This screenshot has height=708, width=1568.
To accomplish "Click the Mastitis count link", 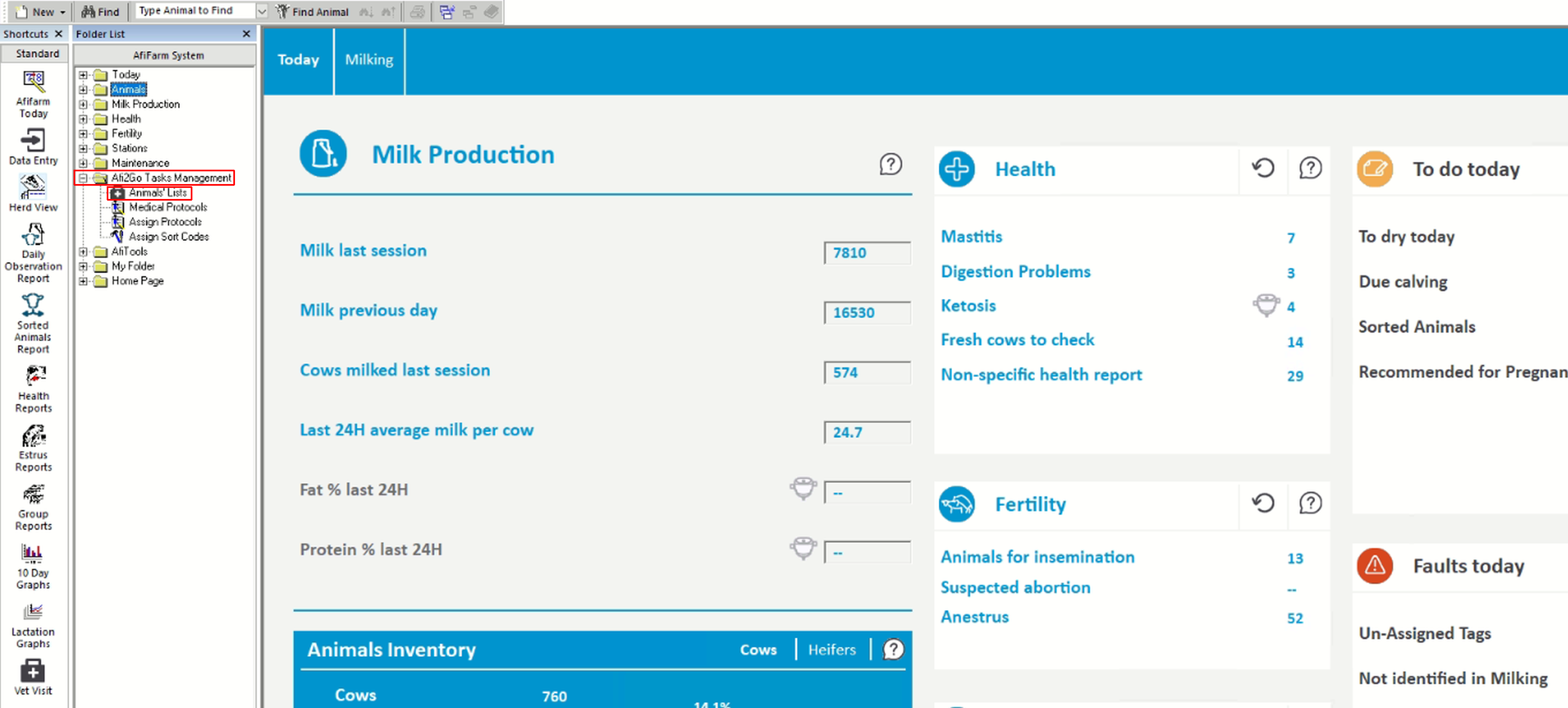I will point(1291,237).
